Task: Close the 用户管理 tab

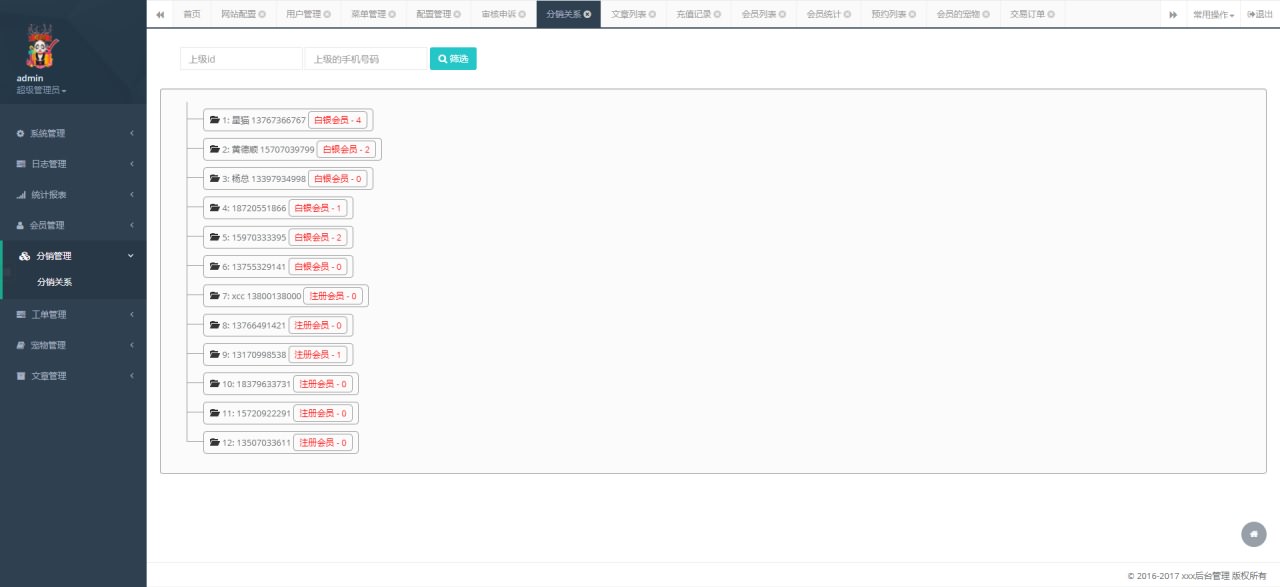Action: (327, 14)
